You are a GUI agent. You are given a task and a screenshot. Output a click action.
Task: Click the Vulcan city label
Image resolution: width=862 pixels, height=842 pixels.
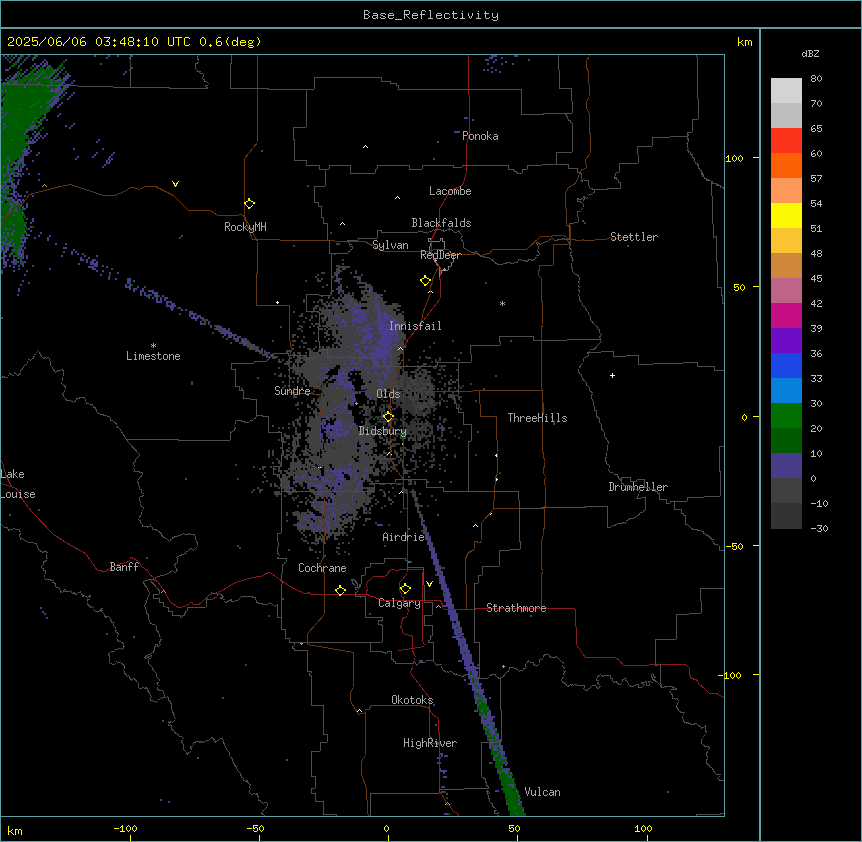coord(543,792)
